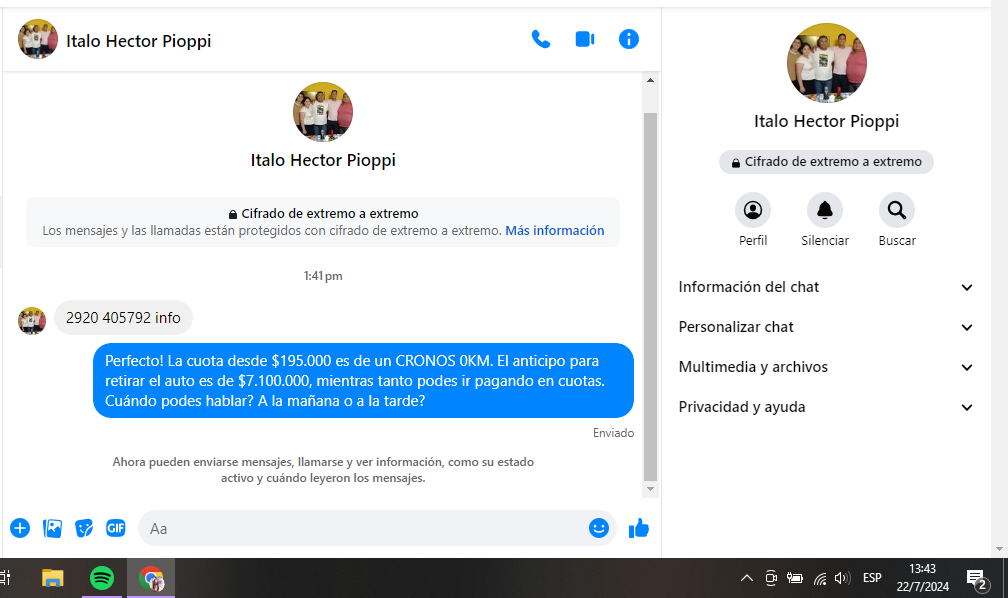The width and height of the screenshot is (1008, 598).
Task: Toggle the conversation info panel icon
Action: click(x=628, y=39)
